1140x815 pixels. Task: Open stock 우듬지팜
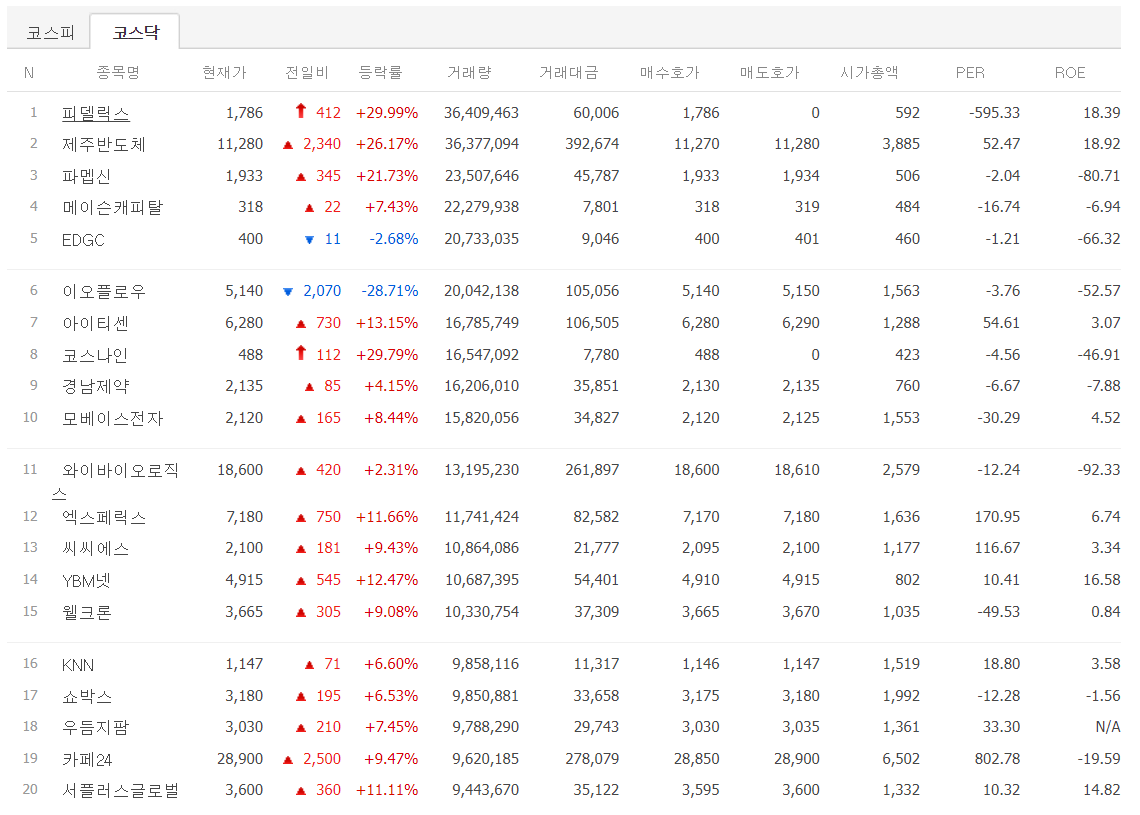point(96,728)
